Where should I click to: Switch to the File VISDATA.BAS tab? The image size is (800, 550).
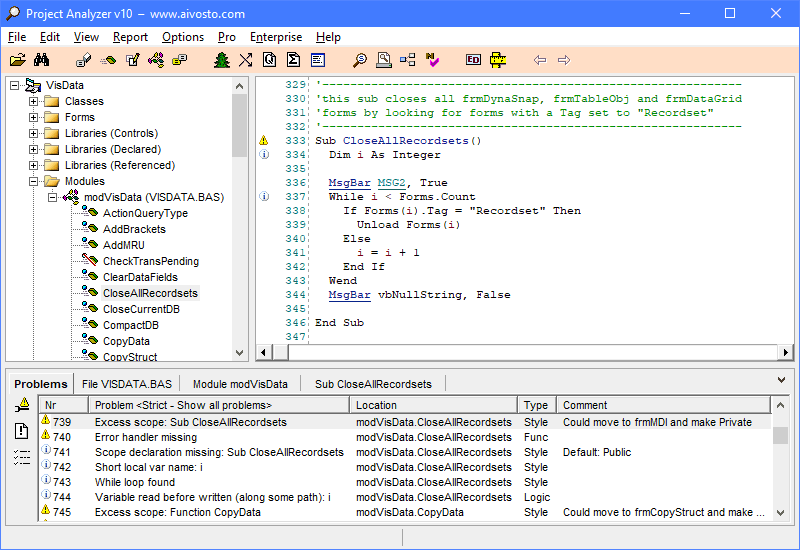pyautogui.click(x=127, y=384)
